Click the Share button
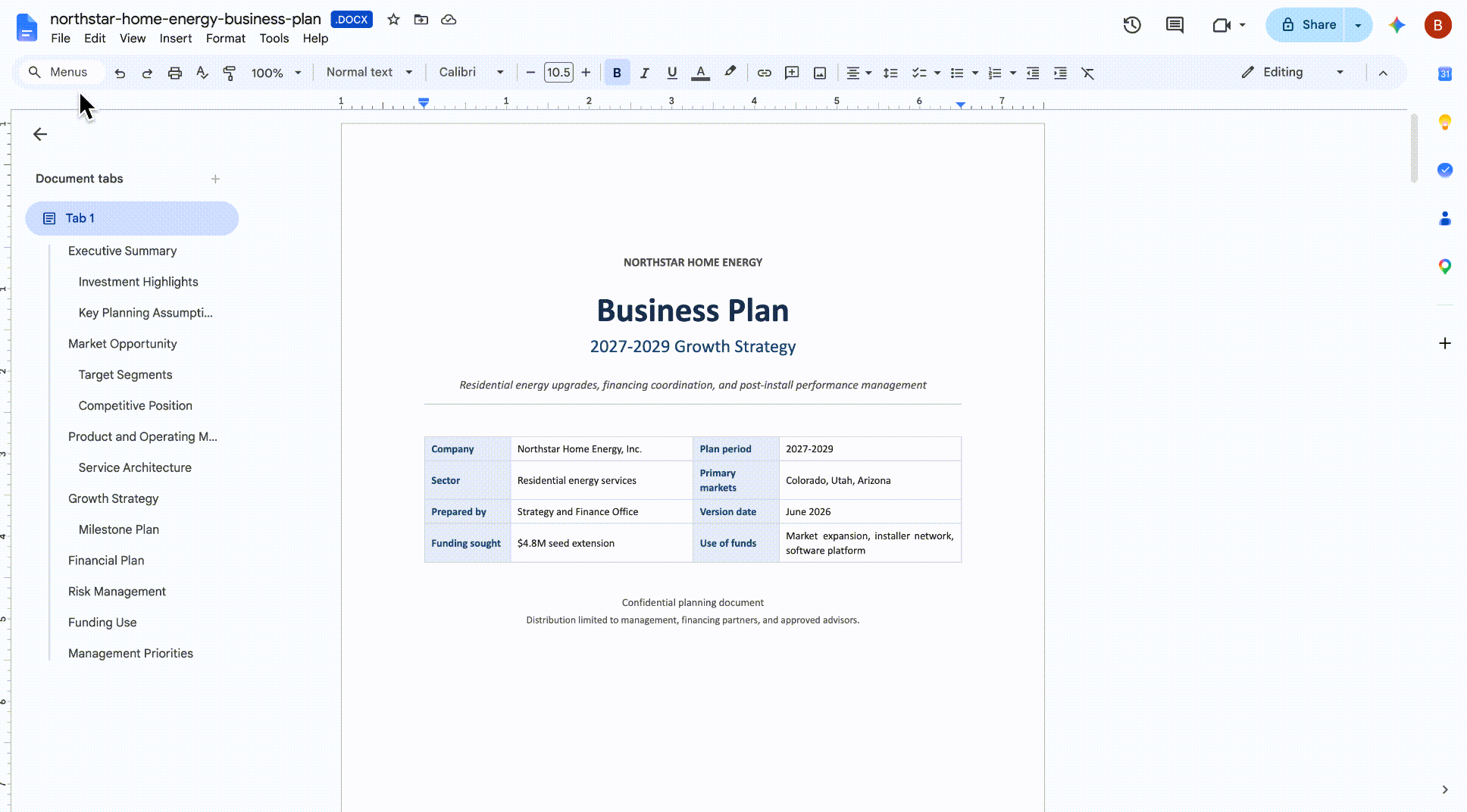This screenshot has width=1467, height=812. pos(1308,25)
